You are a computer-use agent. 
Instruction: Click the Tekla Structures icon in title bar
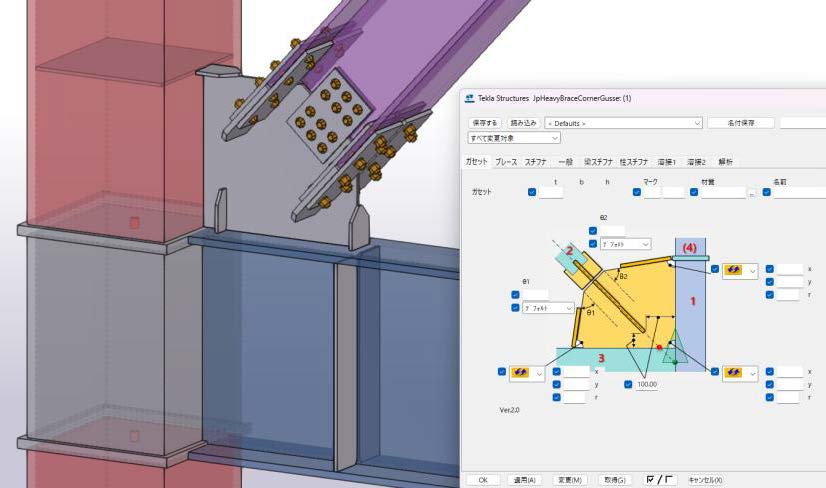tap(469, 98)
